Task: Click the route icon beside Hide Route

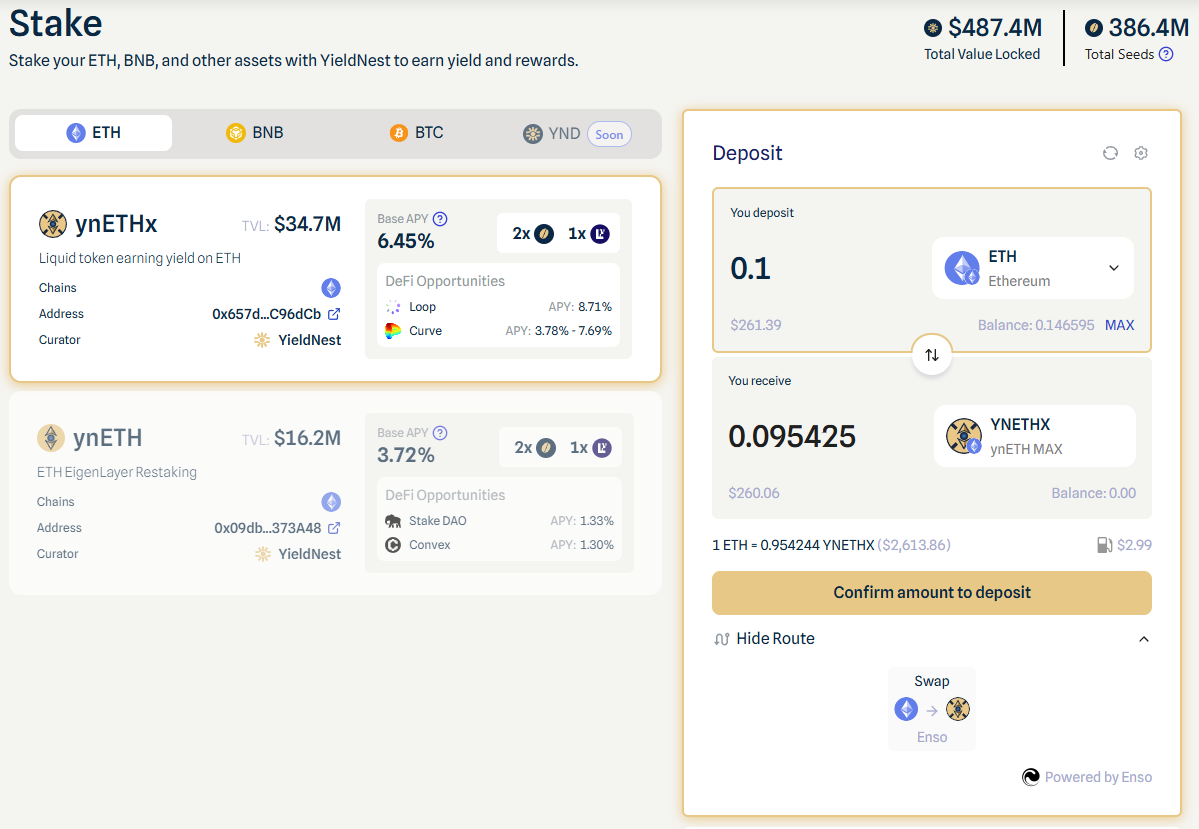Action: [721, 639]
